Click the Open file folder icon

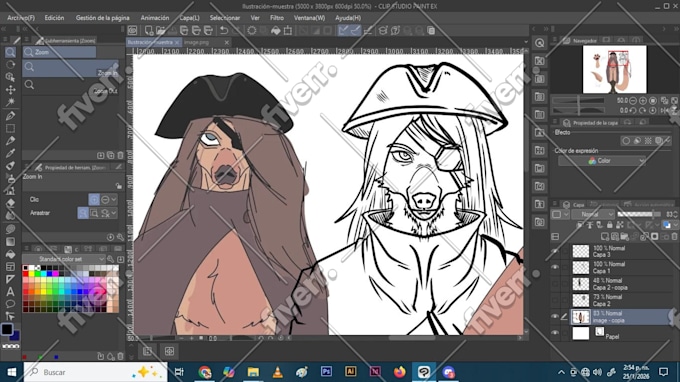[x=160, y=30]
